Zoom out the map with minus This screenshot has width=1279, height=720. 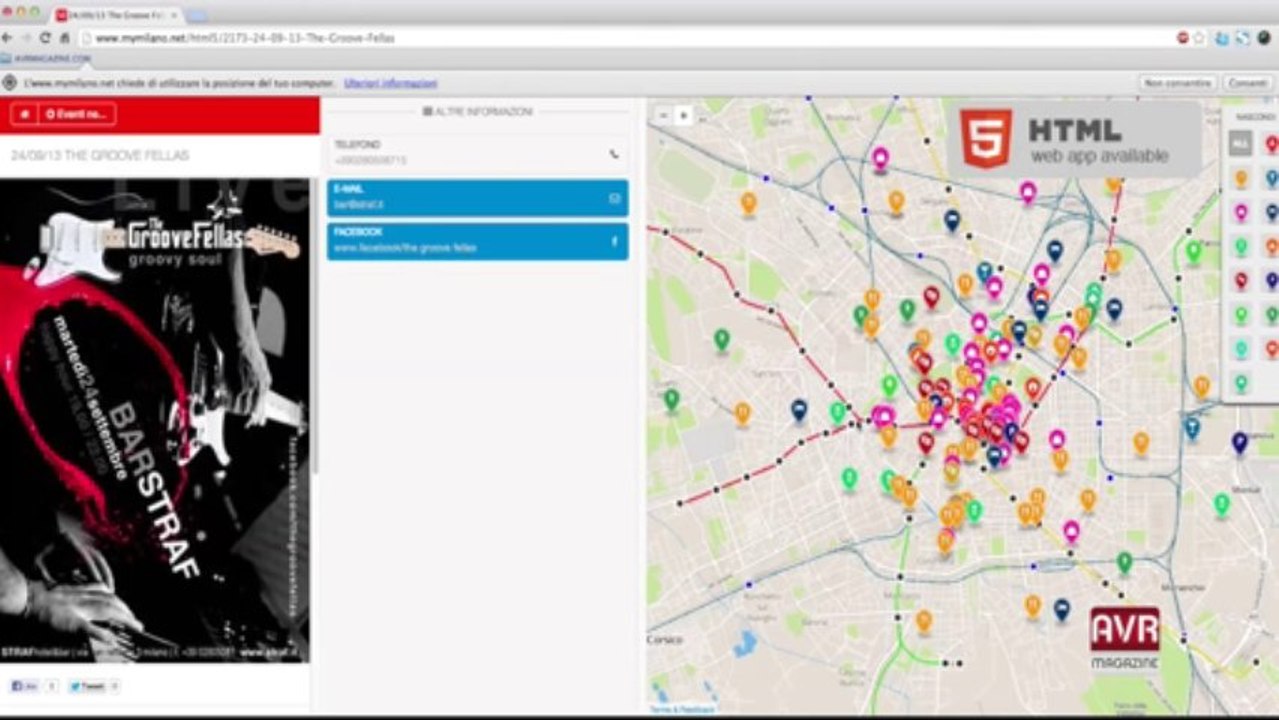[x=663, y=115]
